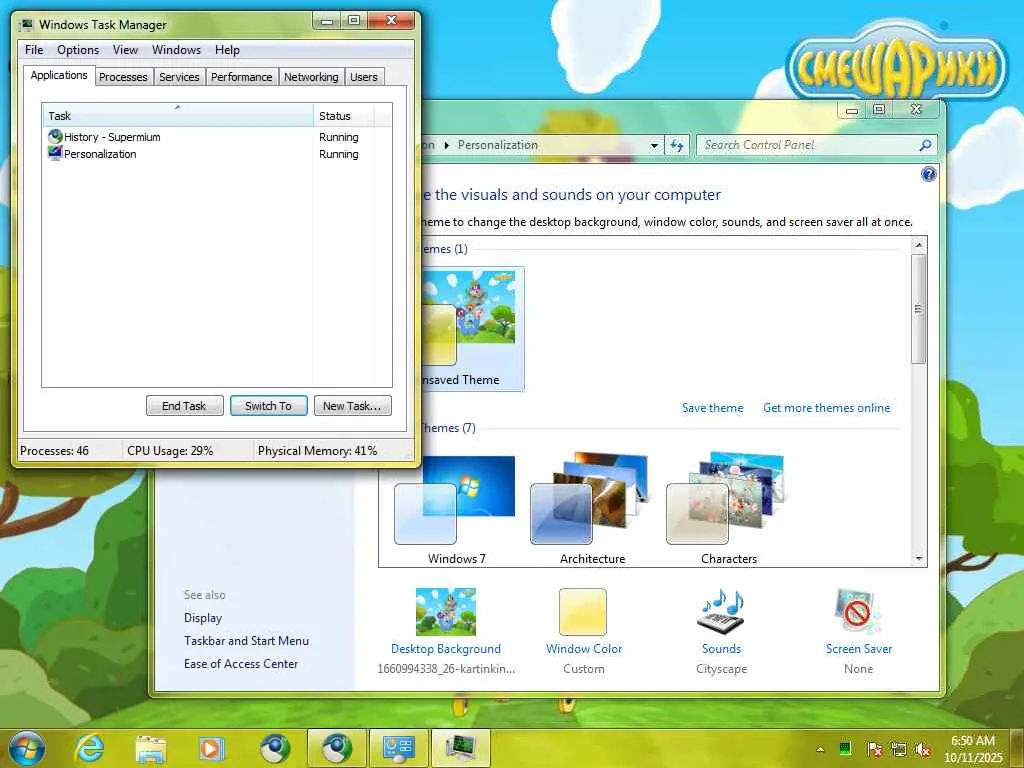
Task: Open Taskbar and Start Menu link
Action: 246,641
